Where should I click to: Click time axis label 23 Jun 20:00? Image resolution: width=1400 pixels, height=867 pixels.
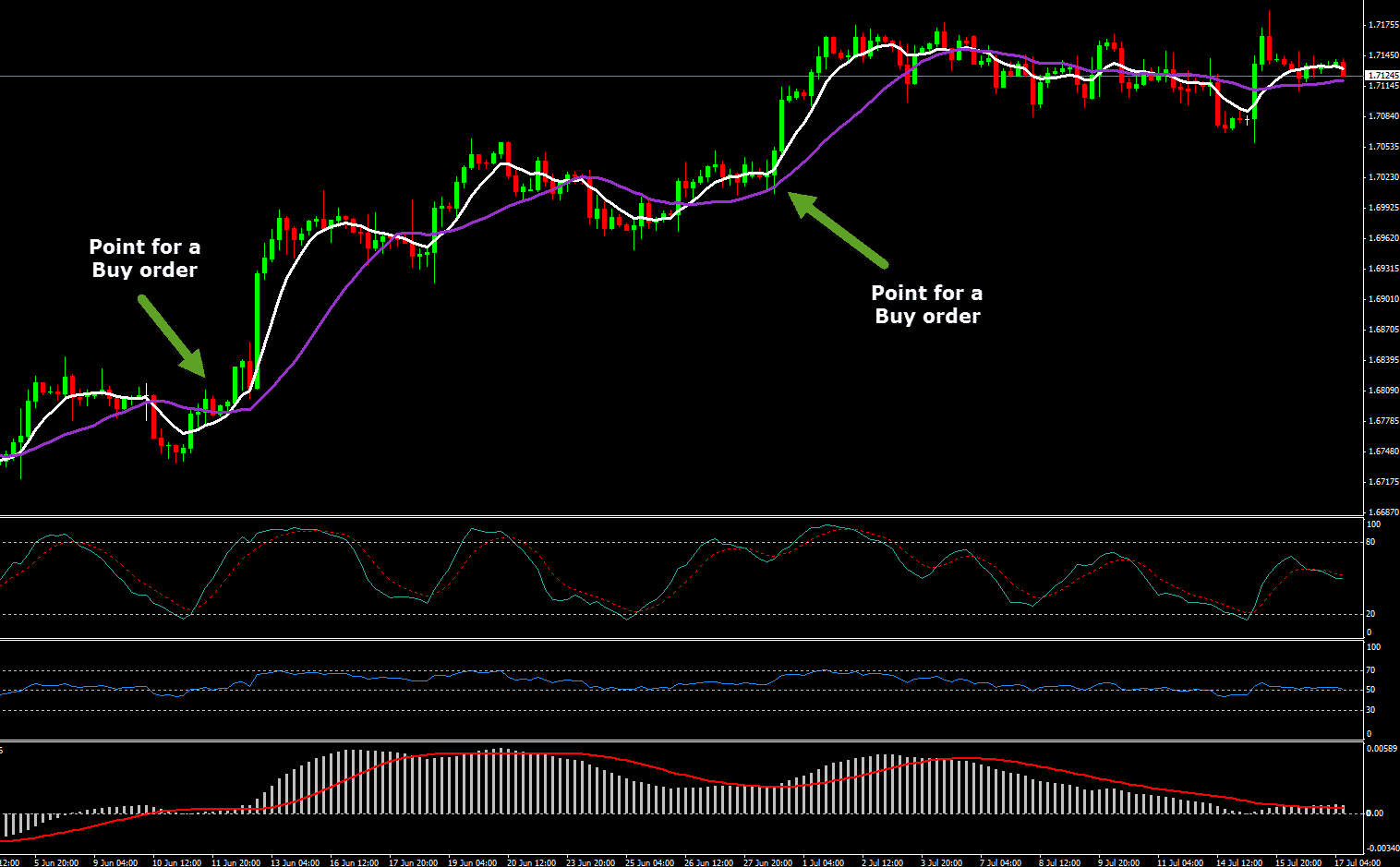click(590, 862)
